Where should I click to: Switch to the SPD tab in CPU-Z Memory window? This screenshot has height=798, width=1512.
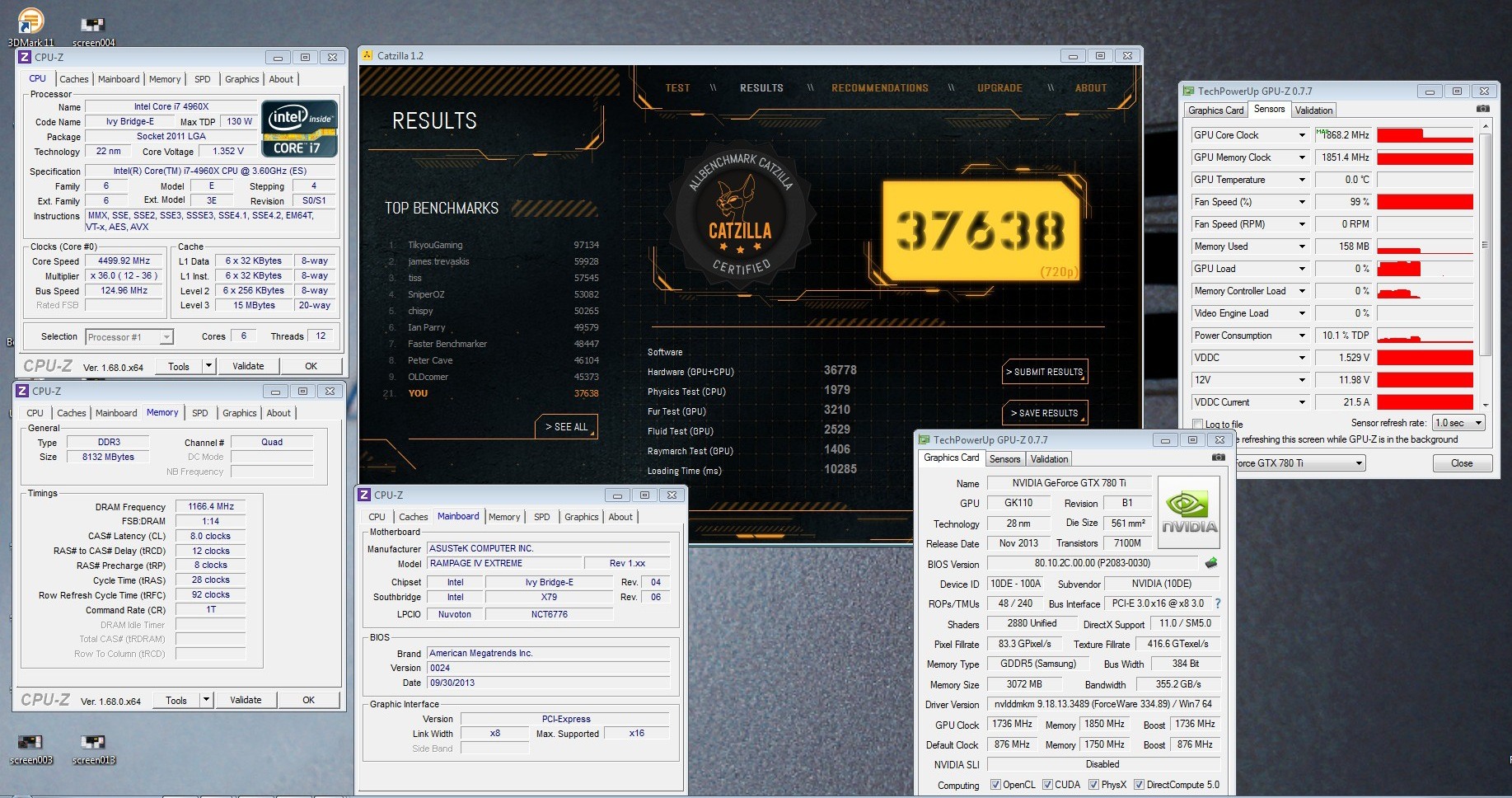coord(200,413)
